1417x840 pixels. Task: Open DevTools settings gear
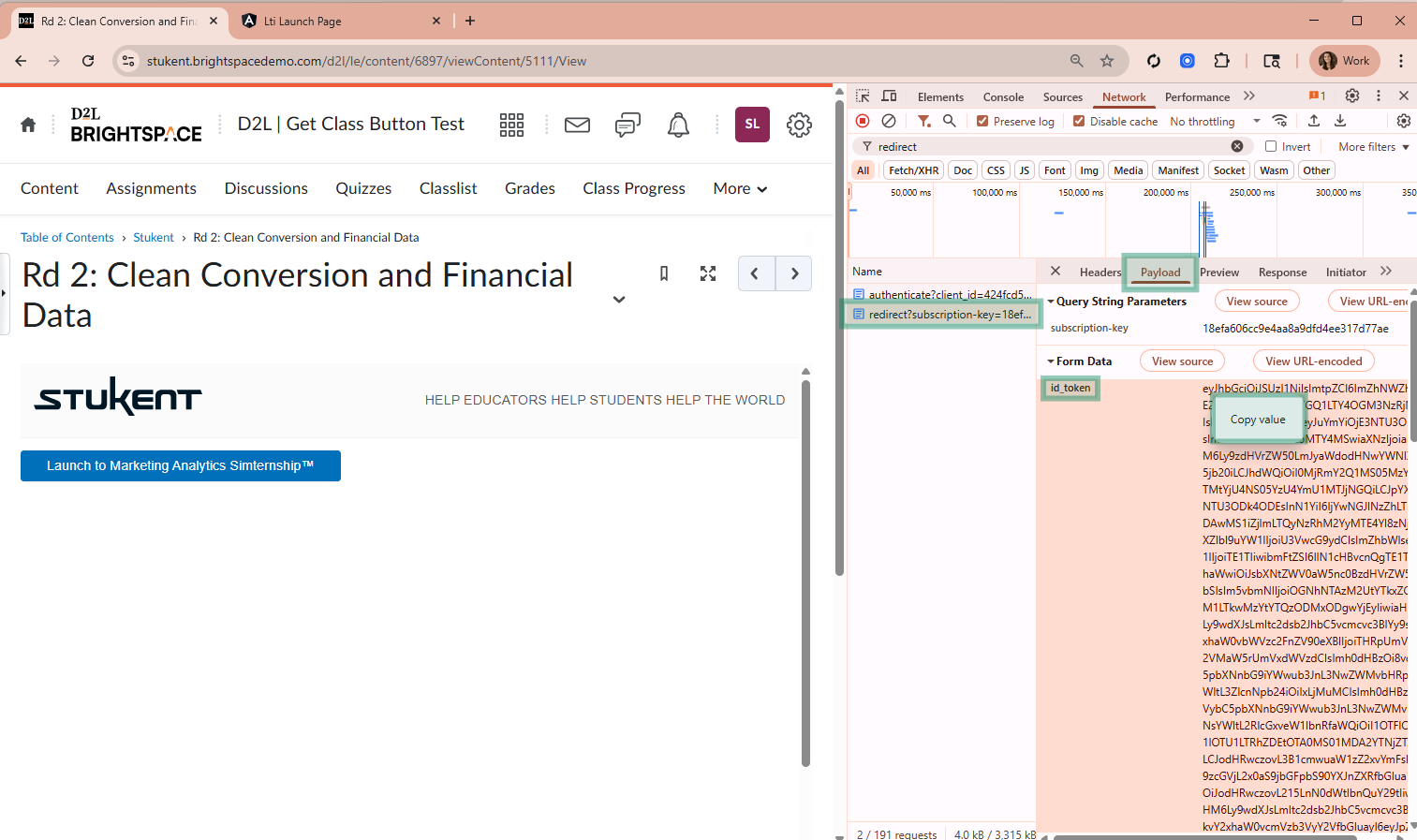click(1352, 96)
